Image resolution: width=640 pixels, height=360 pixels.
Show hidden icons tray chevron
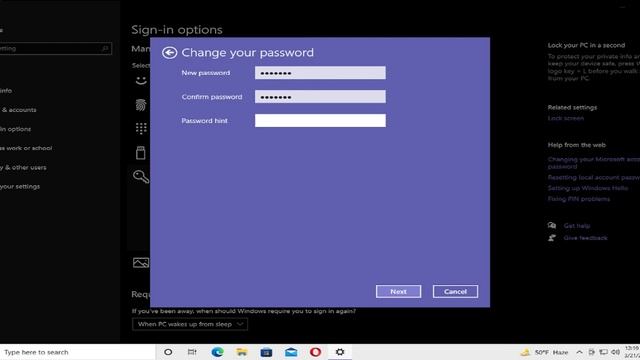579,352
